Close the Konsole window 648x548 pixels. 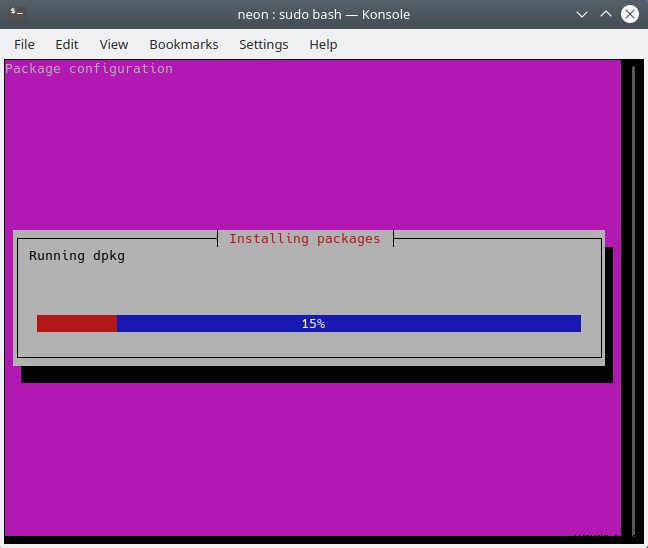coord(630,14)
